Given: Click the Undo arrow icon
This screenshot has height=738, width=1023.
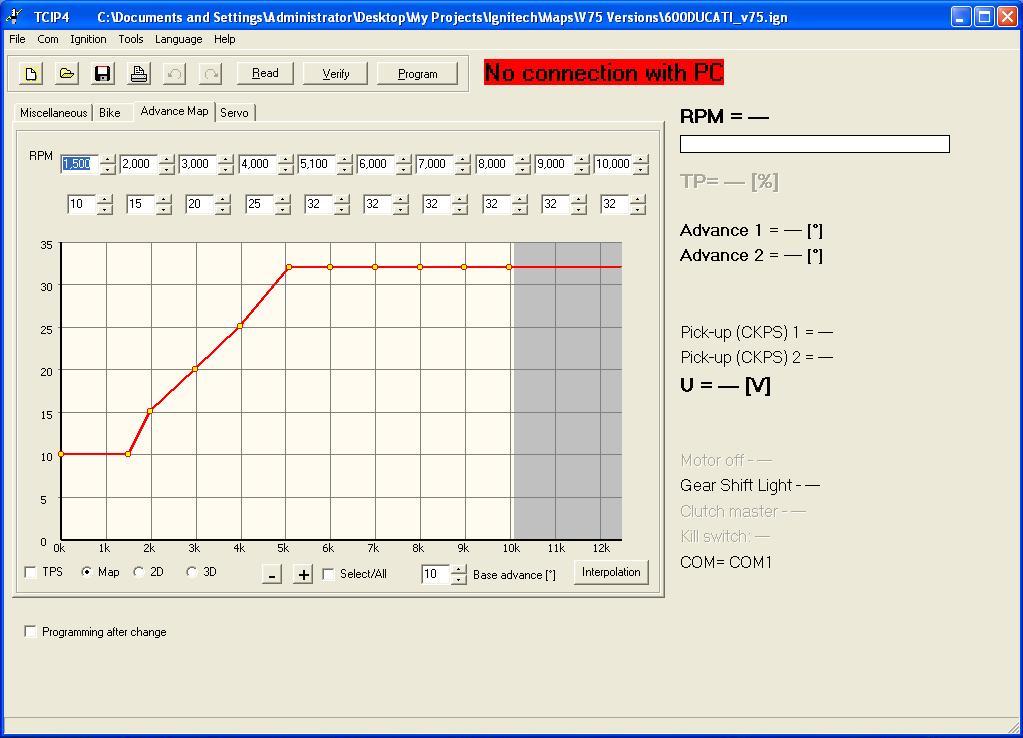Looking at the screenshot, I should (x=174, y=74).
